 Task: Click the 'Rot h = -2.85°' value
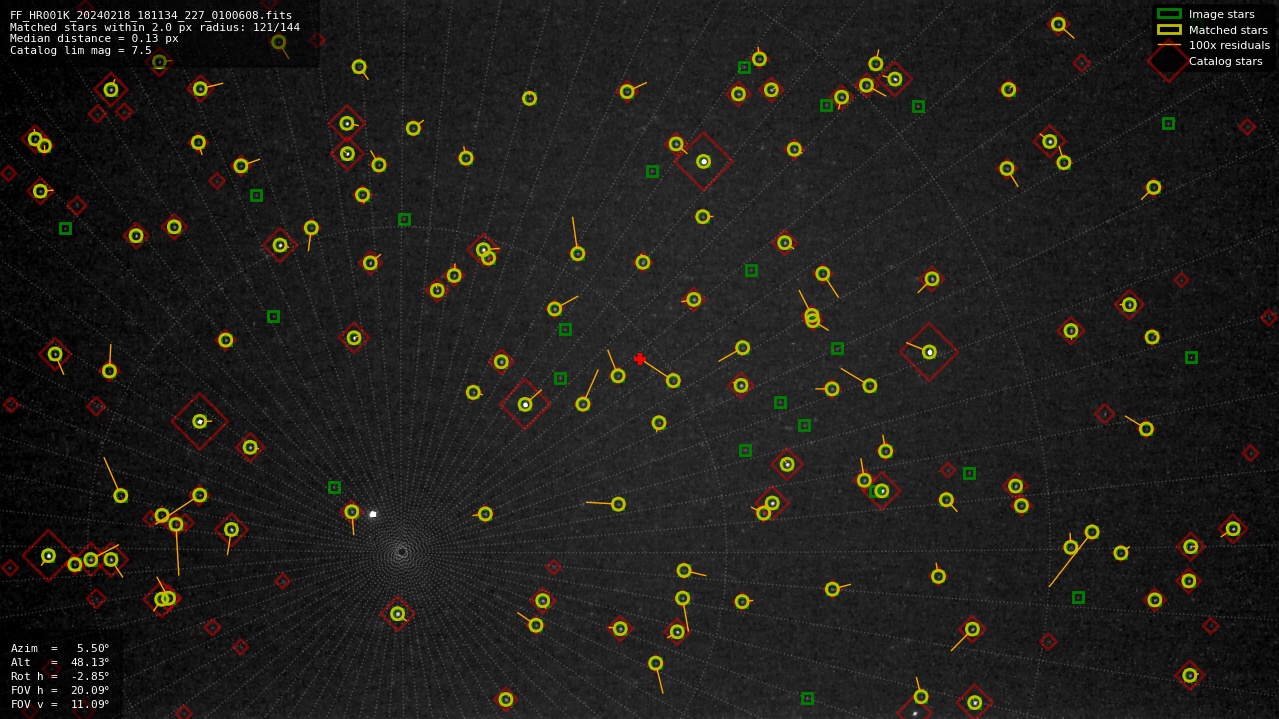pyautogui.click(x=60, y=676)
